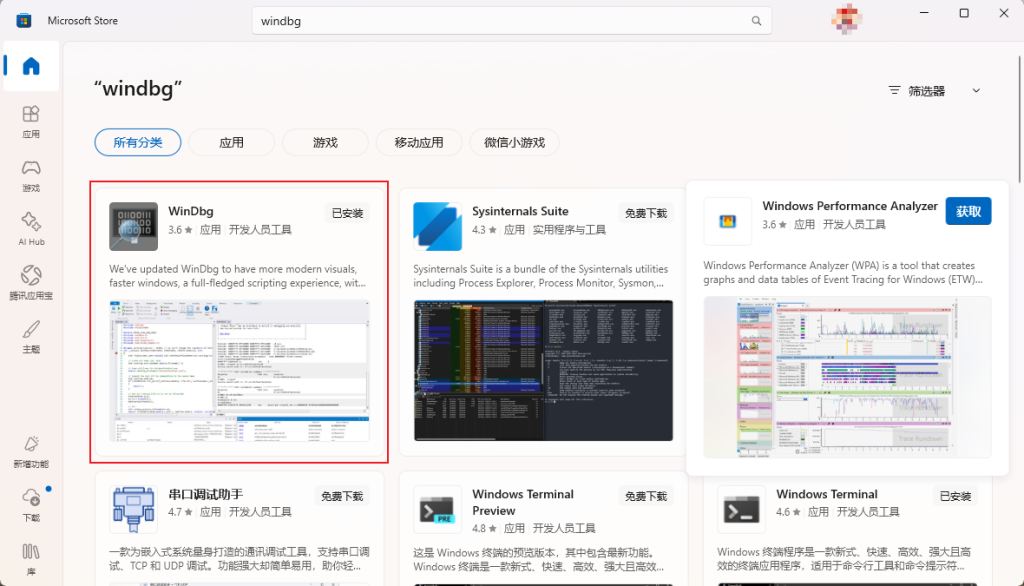Open the Home page in sidebar
Screen dimensions: 1024x586
tap(31, 67)
